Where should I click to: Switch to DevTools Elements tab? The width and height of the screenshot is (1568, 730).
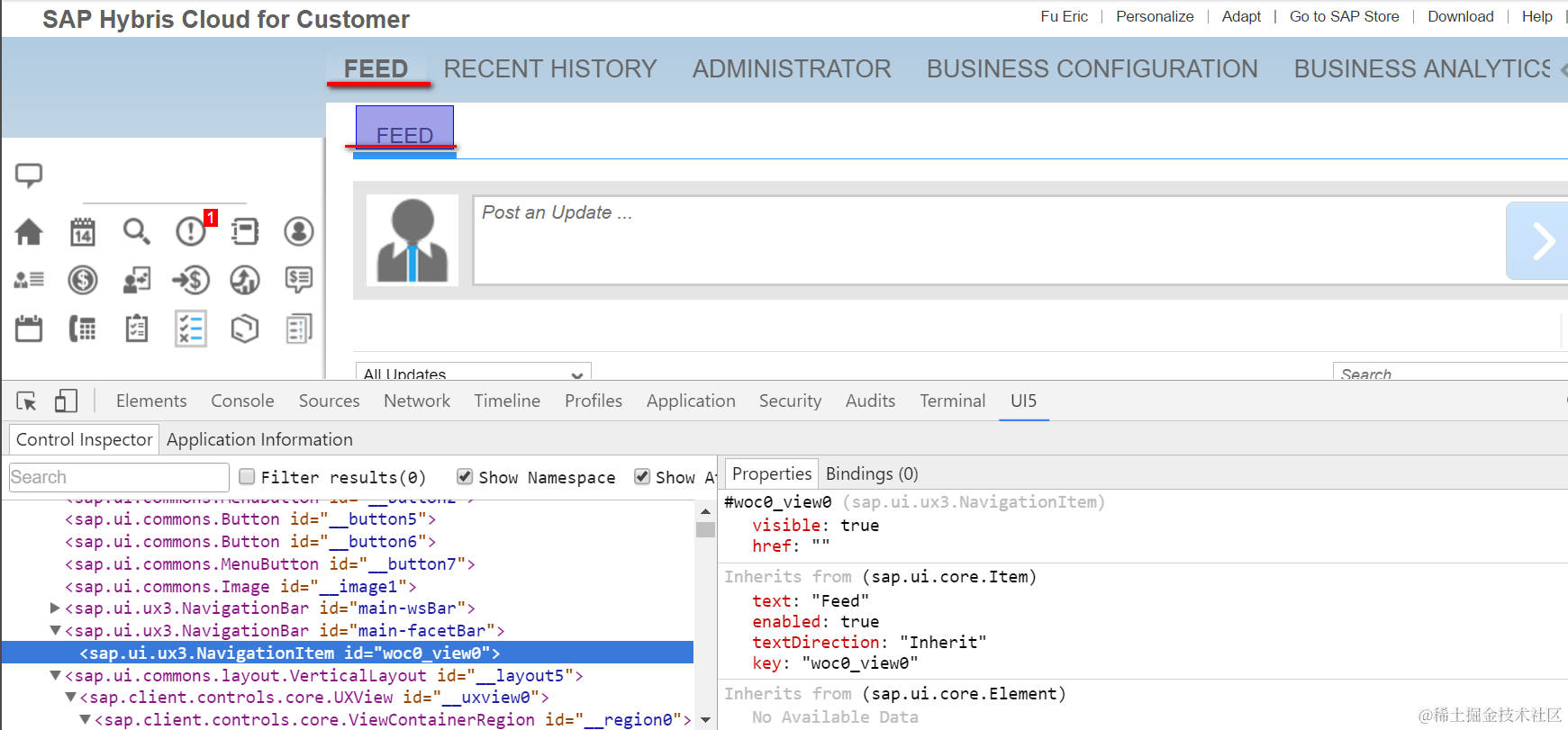[x=151, y=401]
